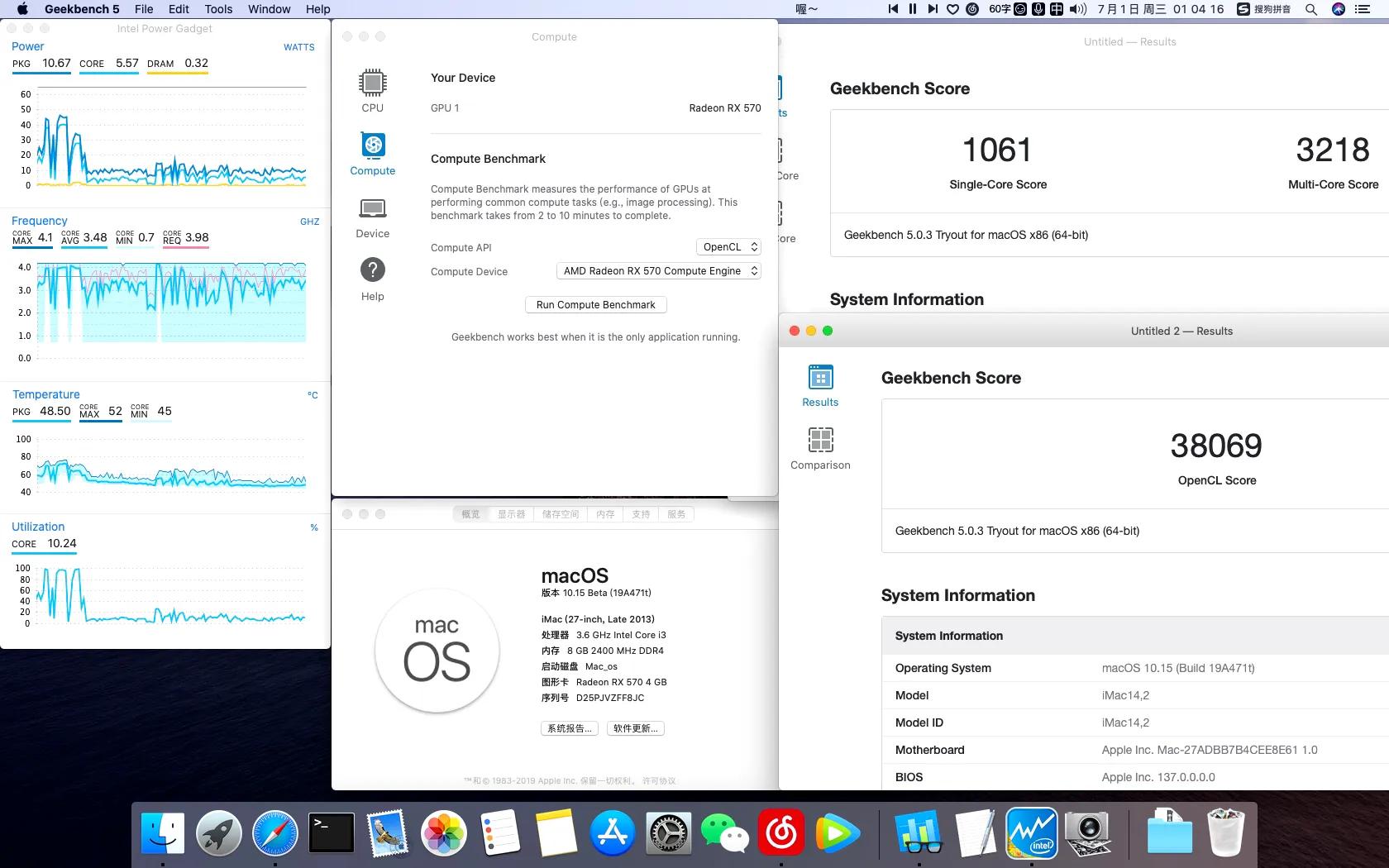The image size is (1389, 868).
Task: Switch to 内存 tab in About This Mac
Action: (x=606, y=514)
